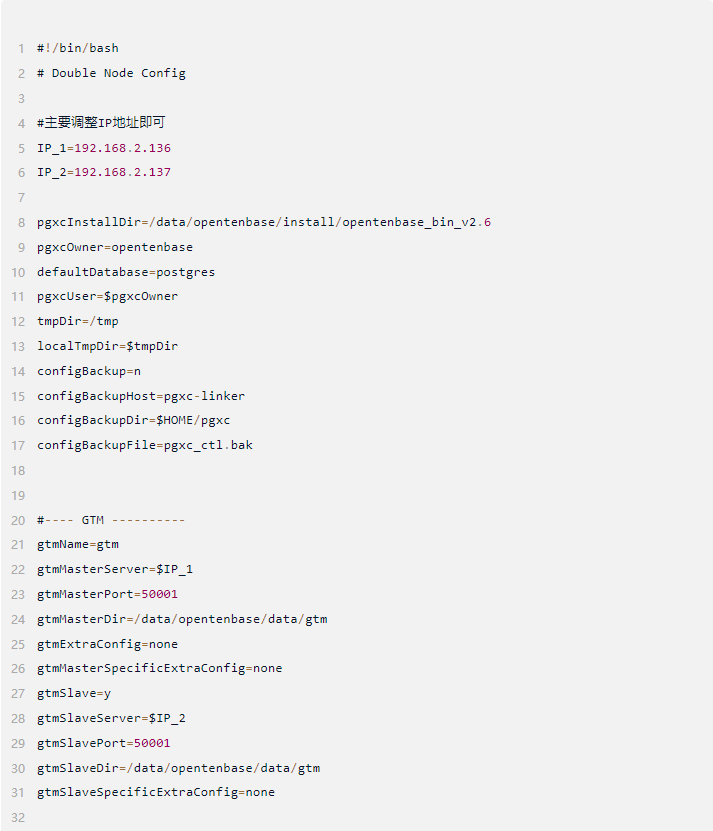Click the pgxcOwner=opentenbase line
The height and width of the screenshot is (831, 713).
115,247
